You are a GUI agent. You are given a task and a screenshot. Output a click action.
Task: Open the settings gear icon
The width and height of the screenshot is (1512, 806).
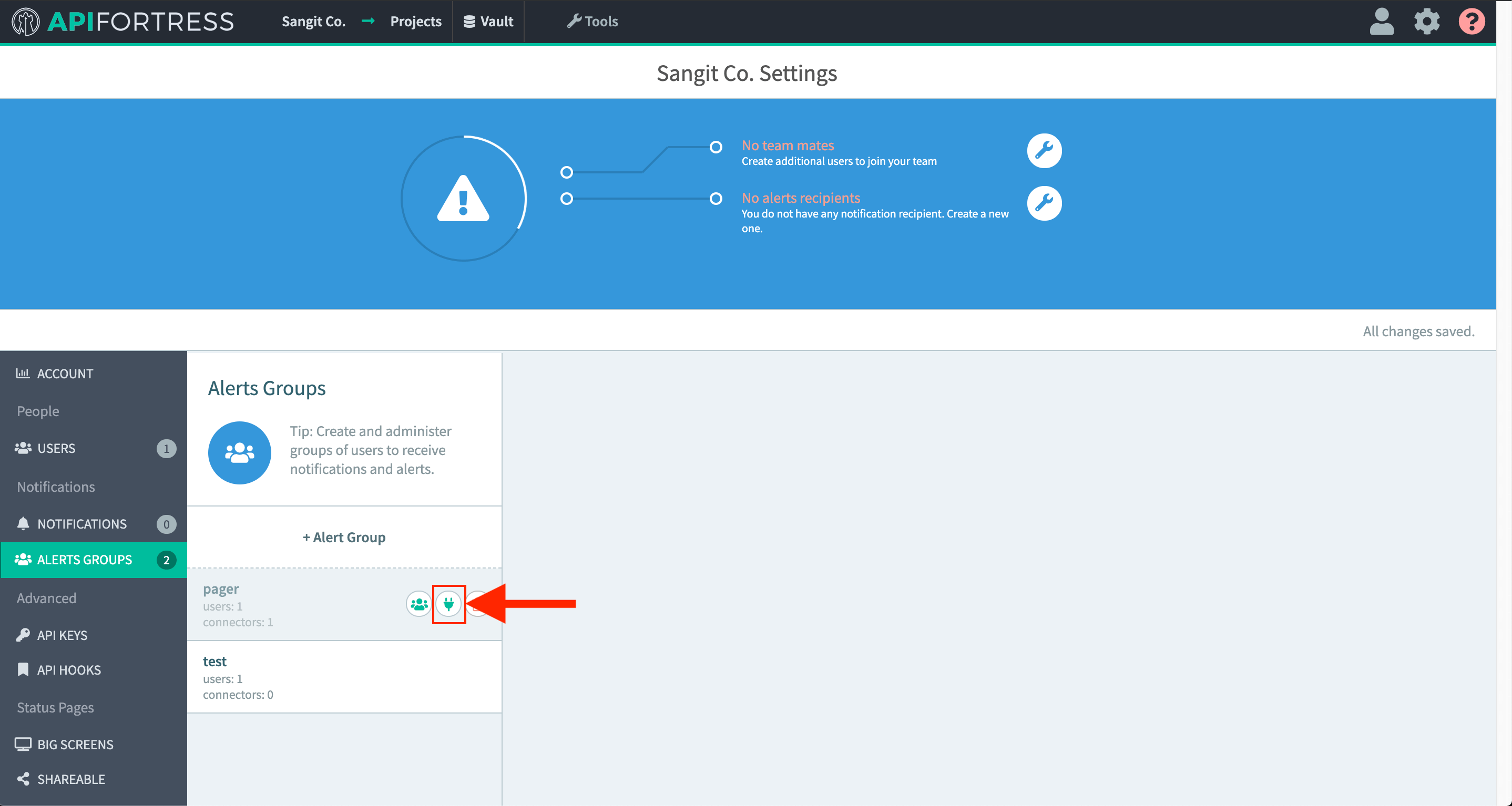pos(1426,22)
